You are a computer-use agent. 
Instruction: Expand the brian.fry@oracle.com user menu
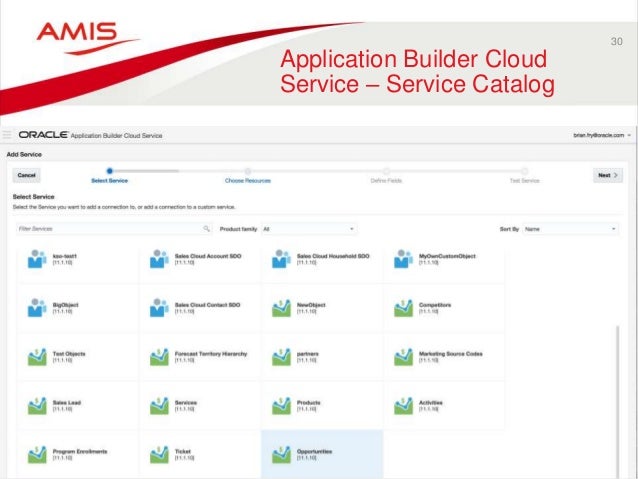(602, 135)
